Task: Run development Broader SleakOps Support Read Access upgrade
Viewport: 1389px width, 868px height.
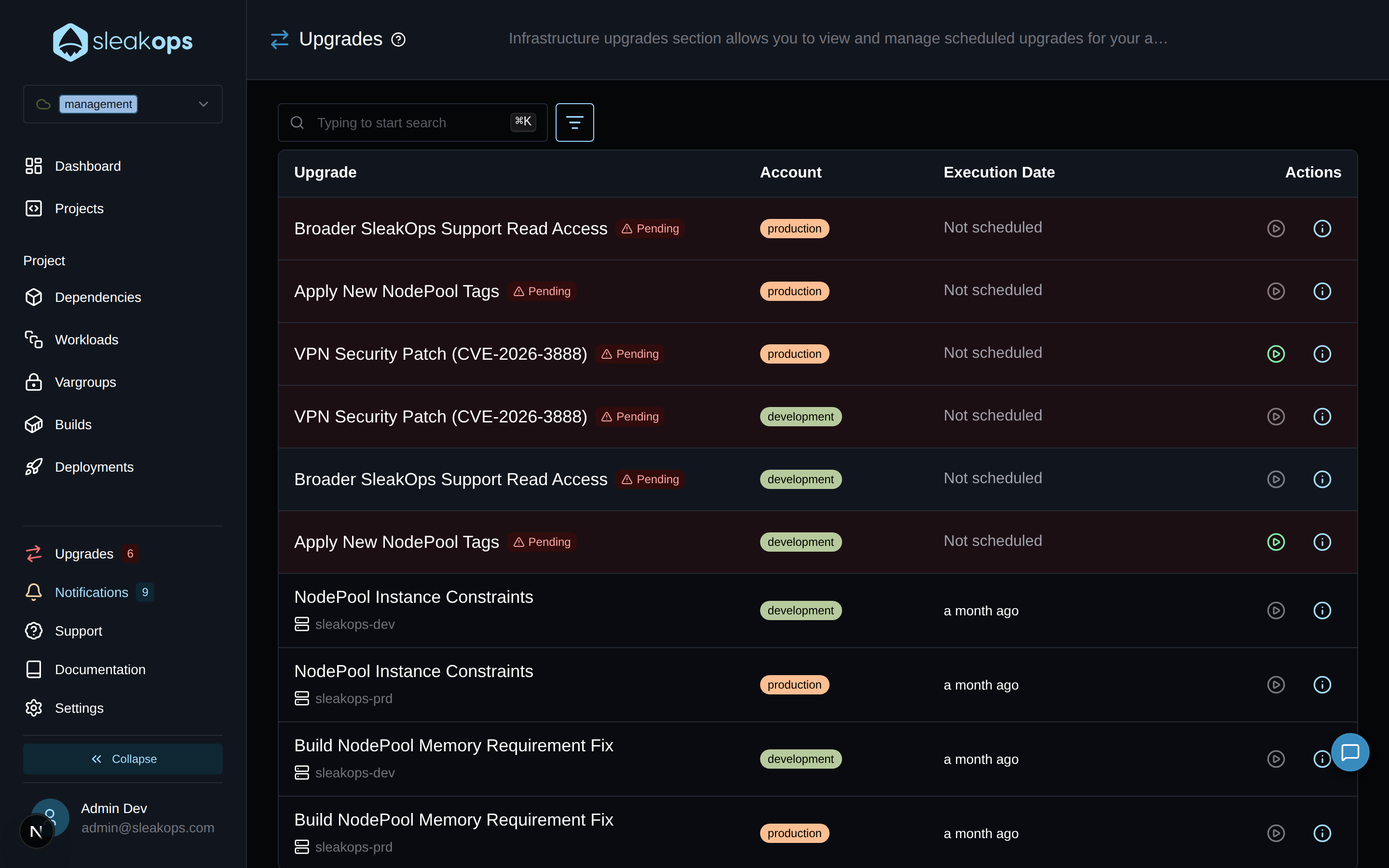Action: click(x=1276, y=479)
